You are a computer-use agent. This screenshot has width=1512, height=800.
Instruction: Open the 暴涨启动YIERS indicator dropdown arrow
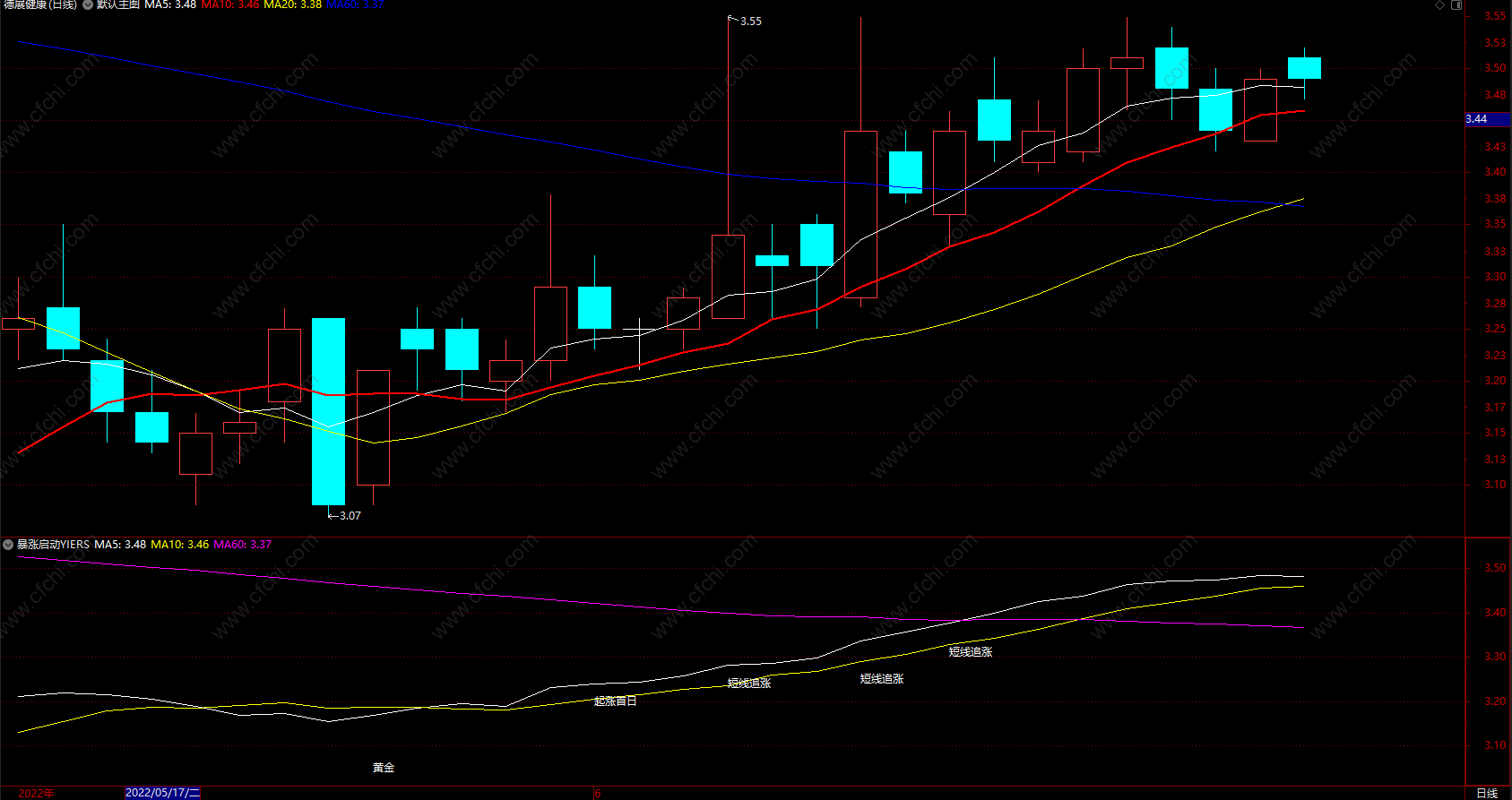8,545
